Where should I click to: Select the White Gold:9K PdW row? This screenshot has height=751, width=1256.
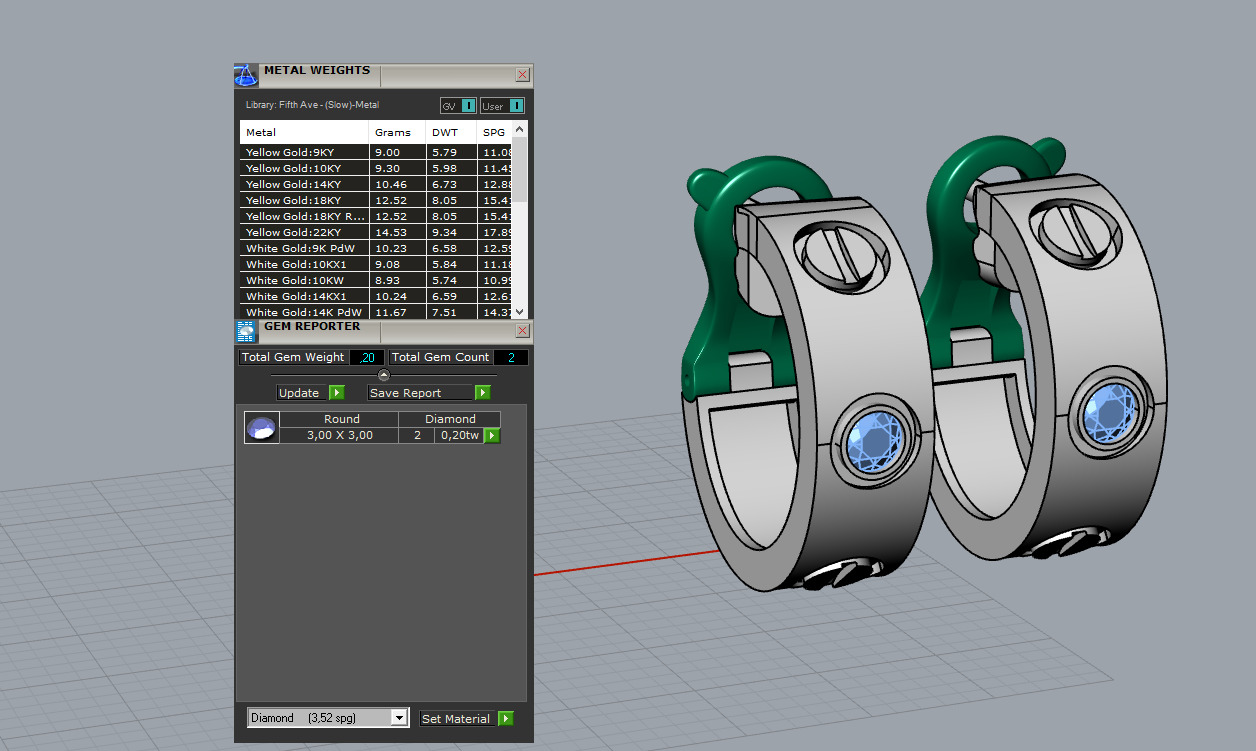click(x=377, y=248)
